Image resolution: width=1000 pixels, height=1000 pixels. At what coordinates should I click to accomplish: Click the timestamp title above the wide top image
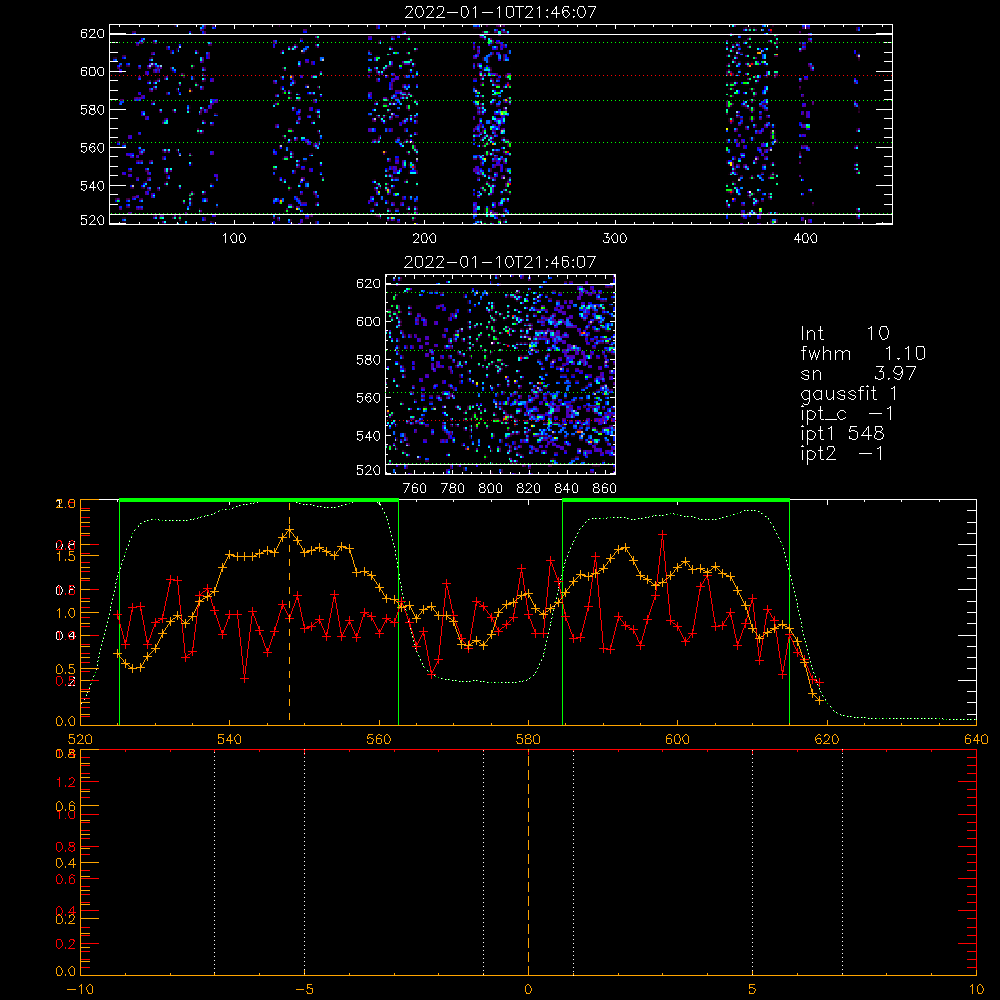pos(501,12)
